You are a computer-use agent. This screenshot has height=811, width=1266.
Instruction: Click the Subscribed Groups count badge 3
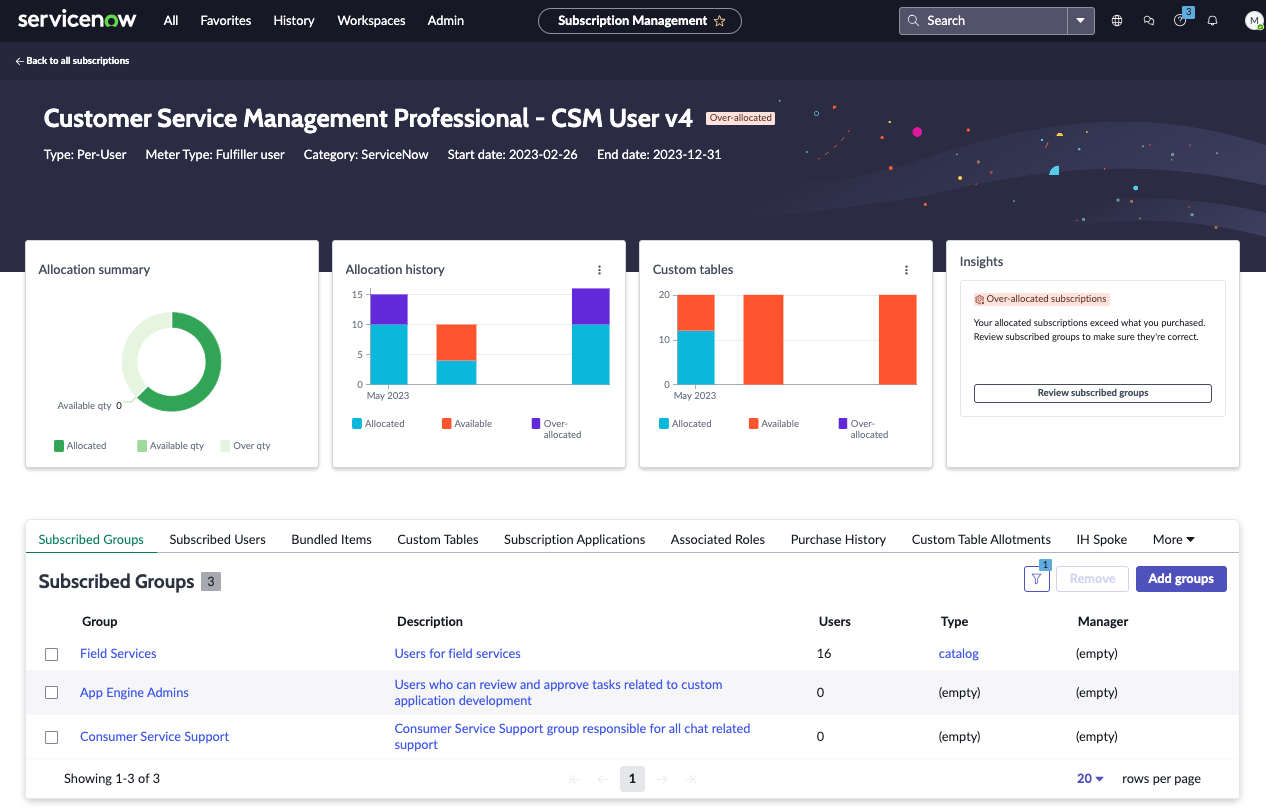tap(210, 581)
